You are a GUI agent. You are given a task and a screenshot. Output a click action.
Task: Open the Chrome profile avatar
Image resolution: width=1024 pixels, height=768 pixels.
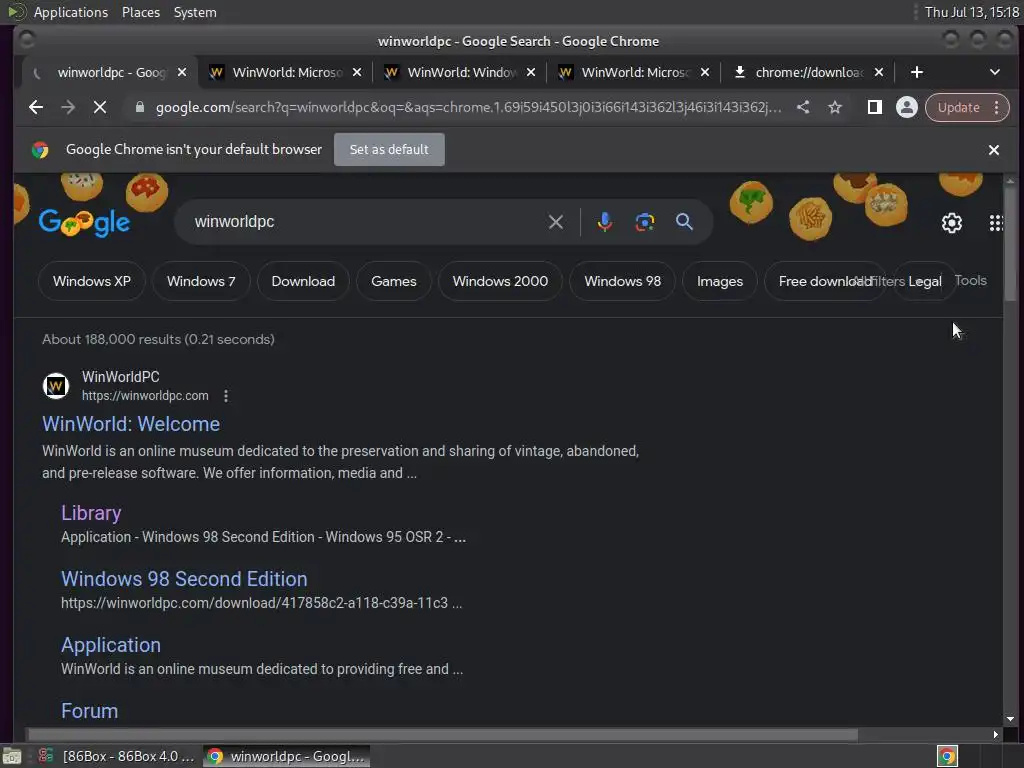tap(906, 107)
